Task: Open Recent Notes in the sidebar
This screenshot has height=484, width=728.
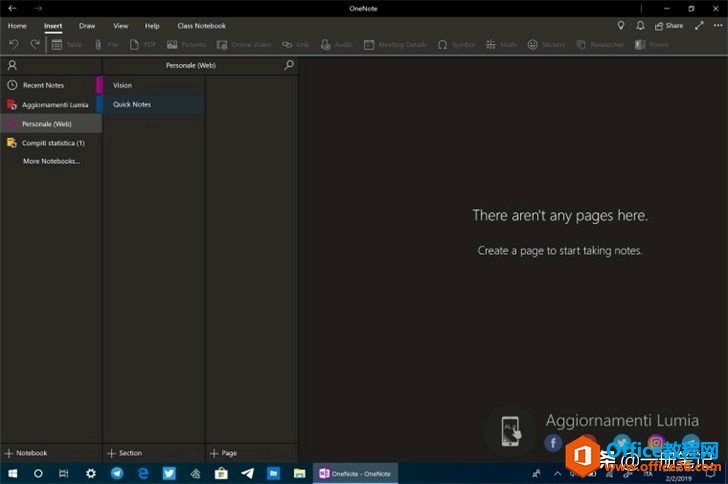Action: point(51,85)
